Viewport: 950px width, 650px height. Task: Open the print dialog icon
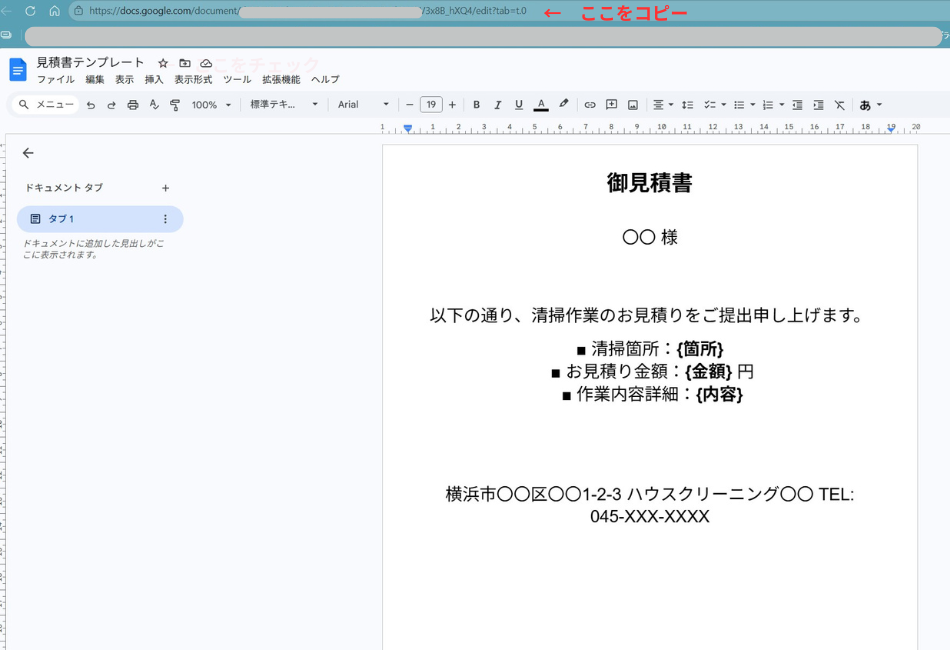[132, 104]
